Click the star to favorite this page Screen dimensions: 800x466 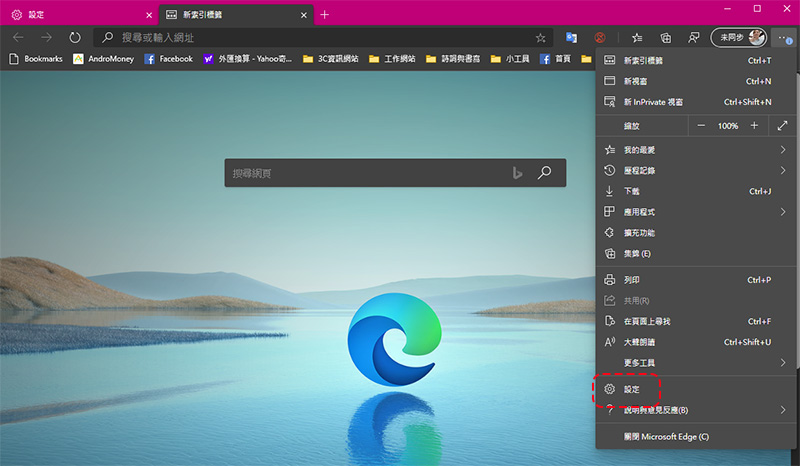[x=541, y=37]
